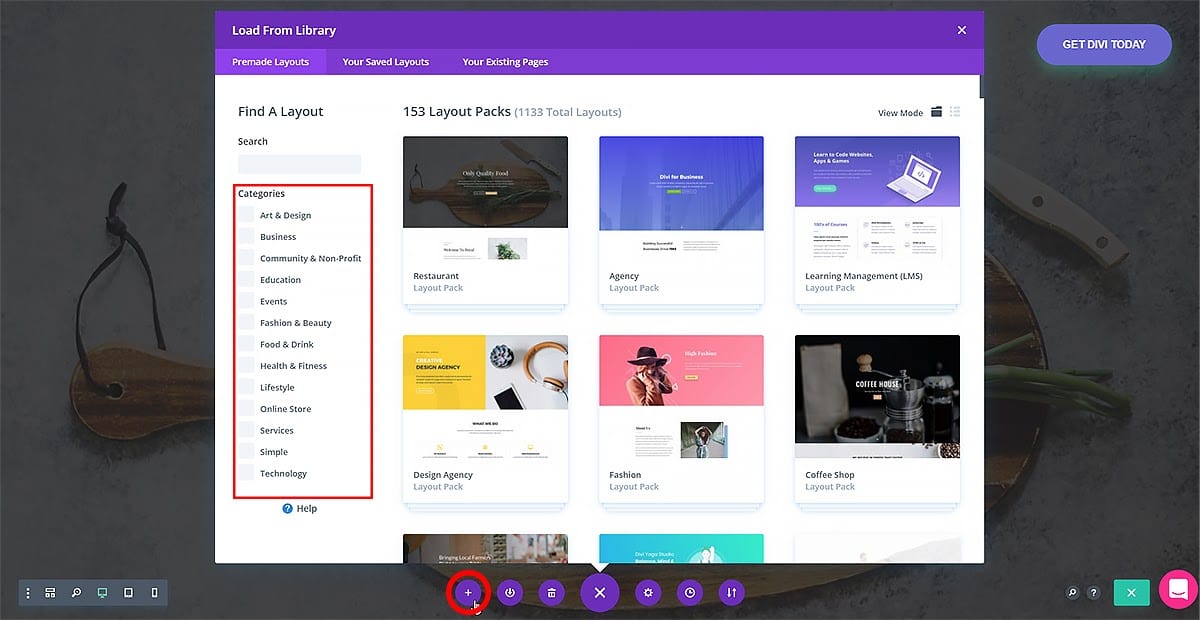Open builder three-dot options menu

[28, 593]
